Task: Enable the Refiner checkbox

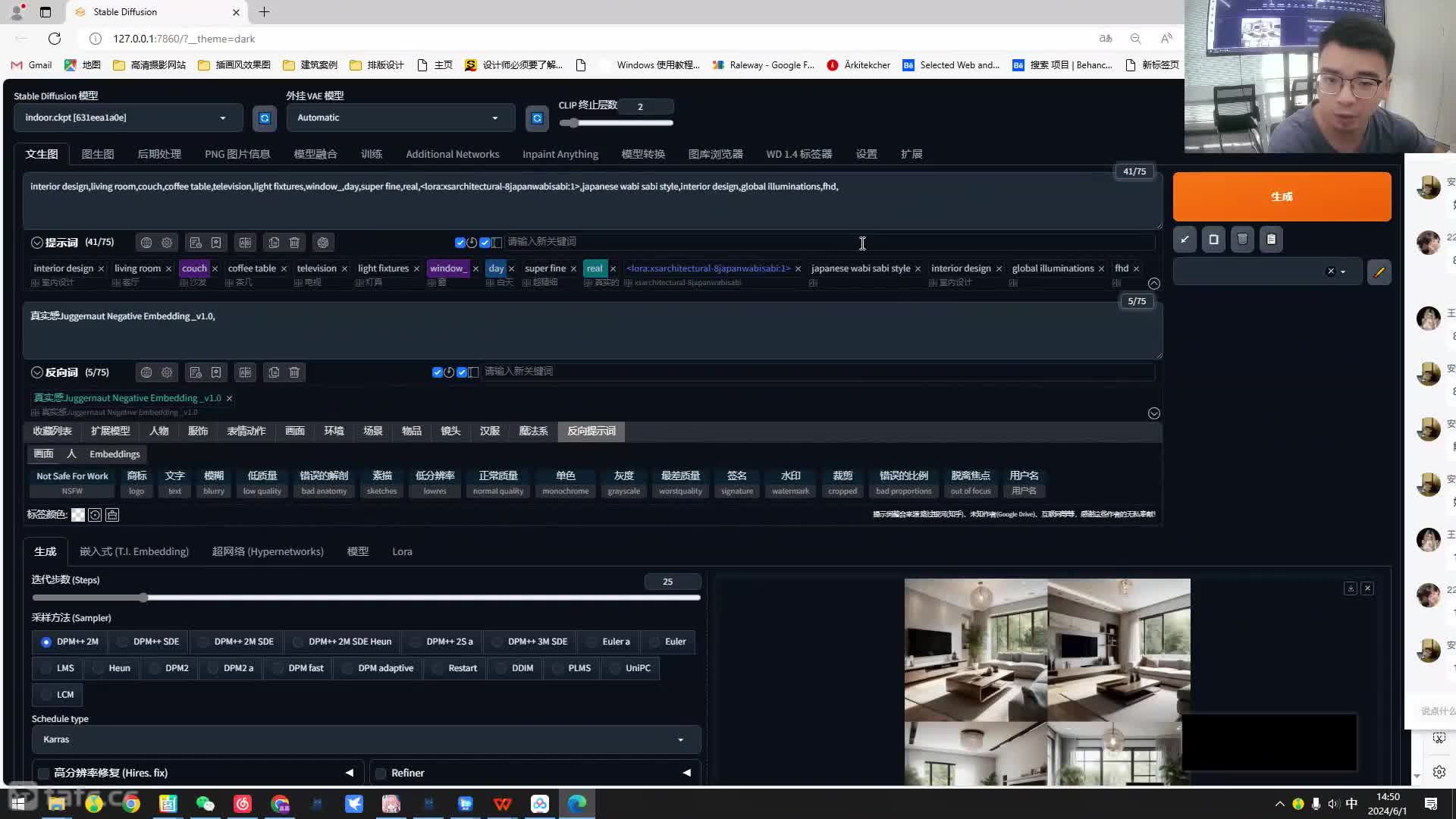Action: [381, 773]
